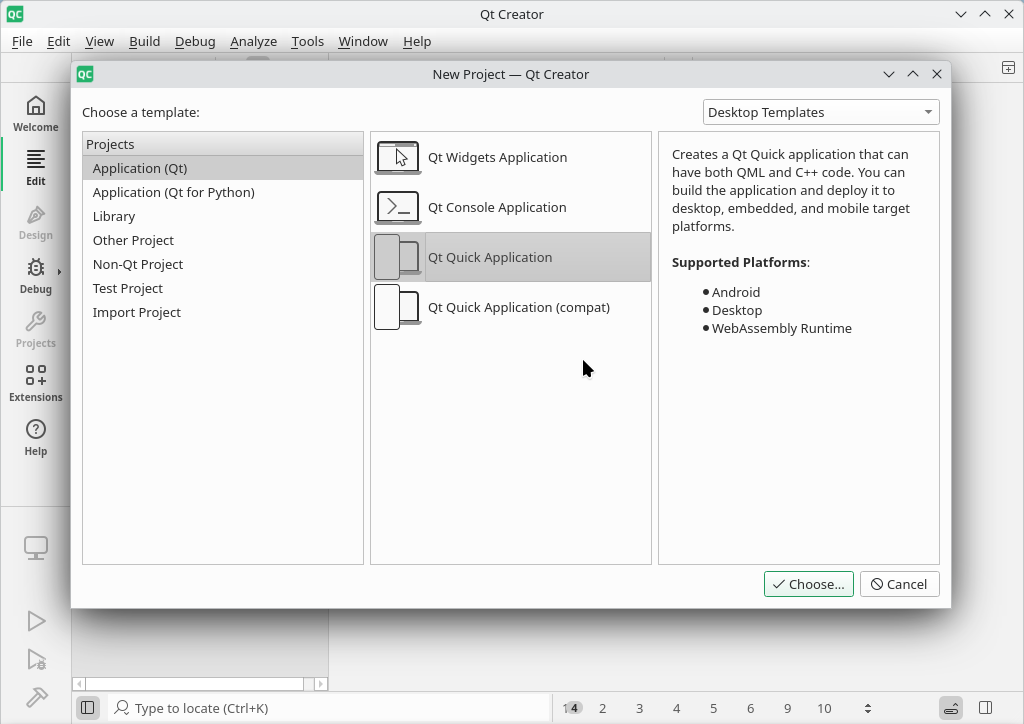Select the Import Project category
The height and width of the screenshot is (724, 1024).
[x=223, y=313]
